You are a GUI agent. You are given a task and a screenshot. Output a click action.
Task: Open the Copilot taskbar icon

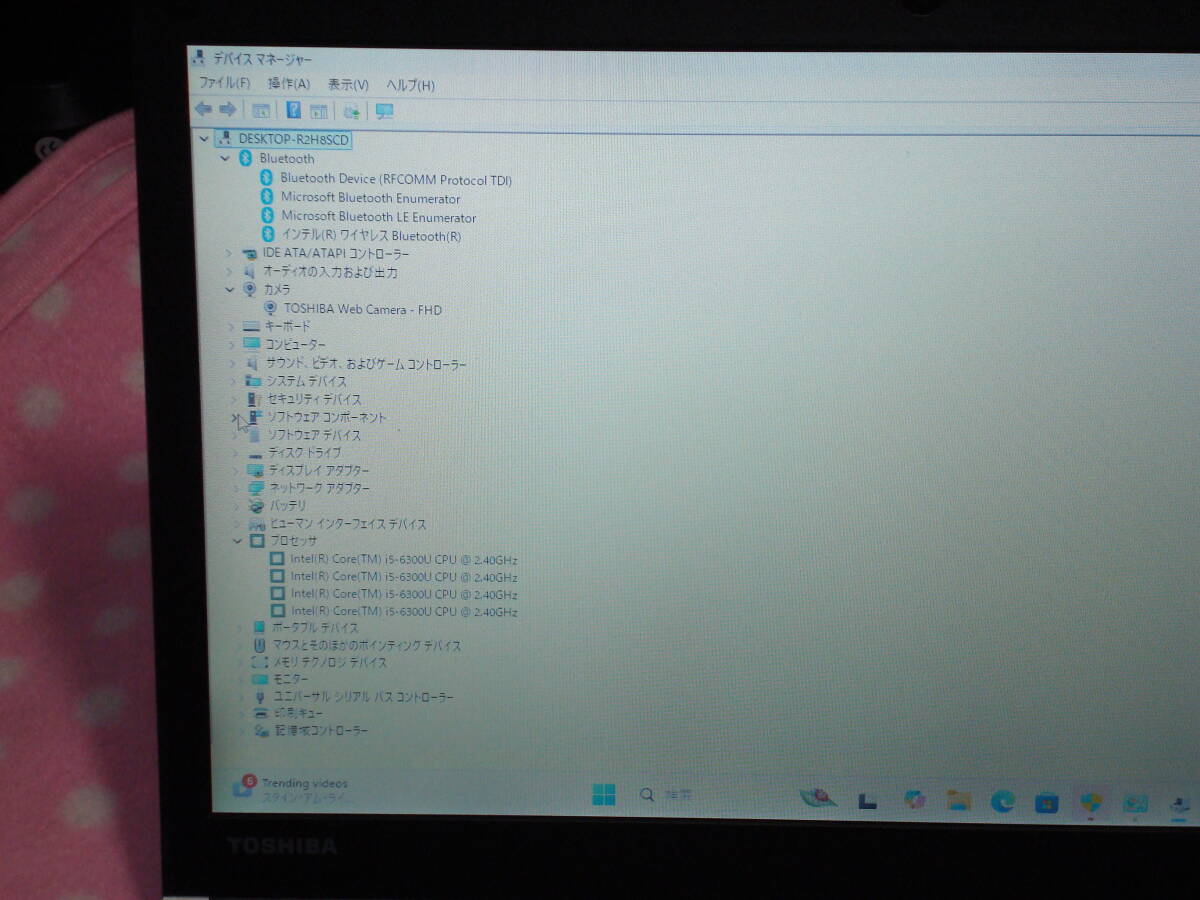914,798
